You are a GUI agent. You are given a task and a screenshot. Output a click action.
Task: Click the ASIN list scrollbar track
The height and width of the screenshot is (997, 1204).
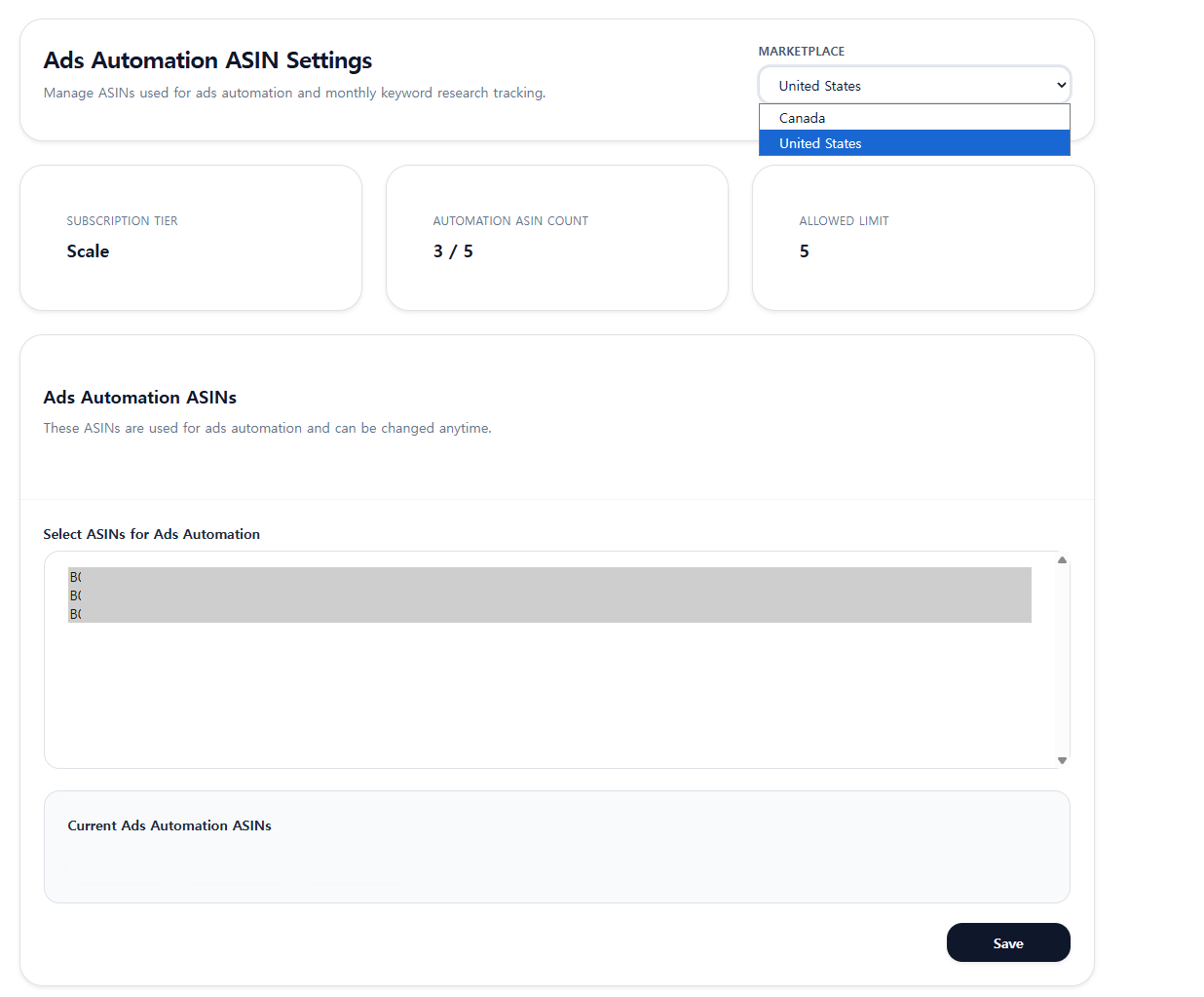1062,660
